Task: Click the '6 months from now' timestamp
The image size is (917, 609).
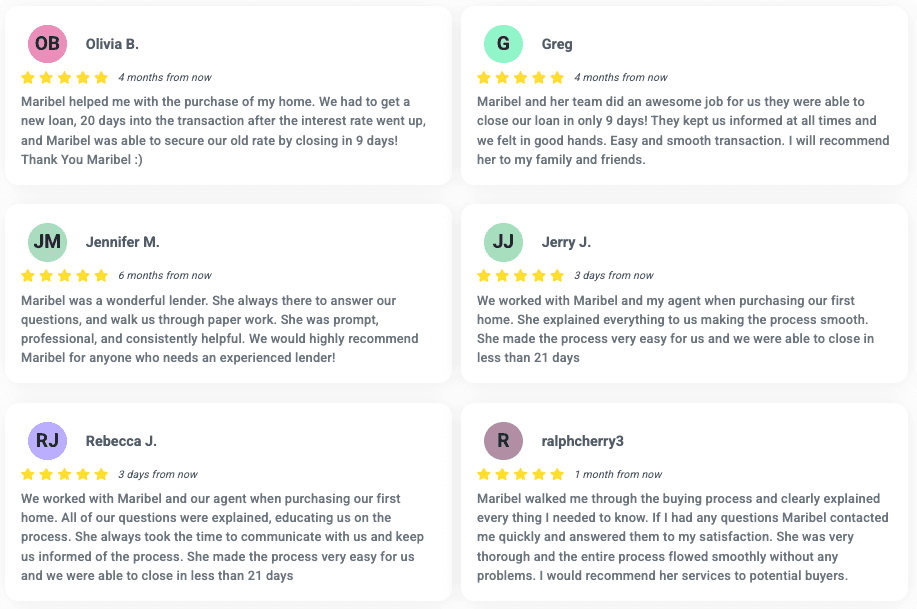Action: [x=165, y=276]
